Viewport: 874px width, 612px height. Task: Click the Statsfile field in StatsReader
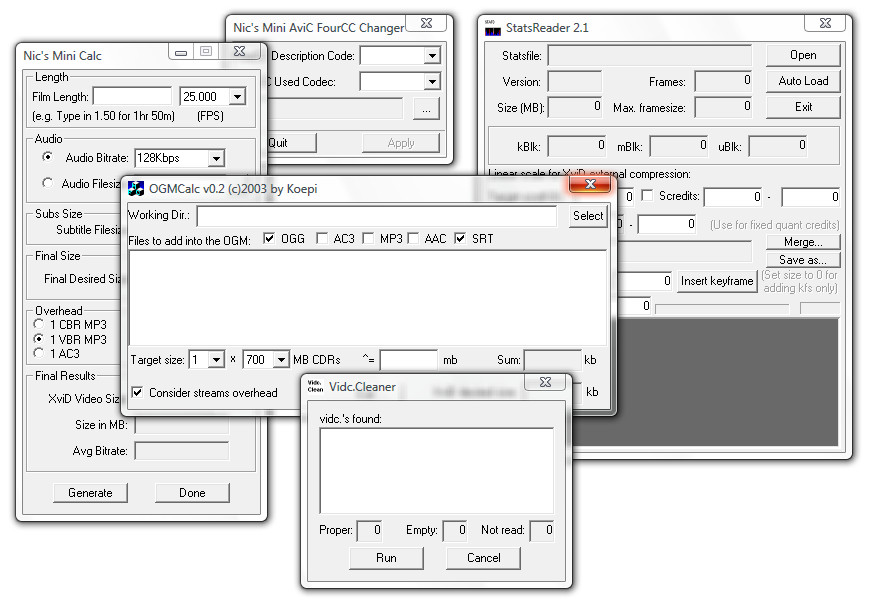(649, 56)
